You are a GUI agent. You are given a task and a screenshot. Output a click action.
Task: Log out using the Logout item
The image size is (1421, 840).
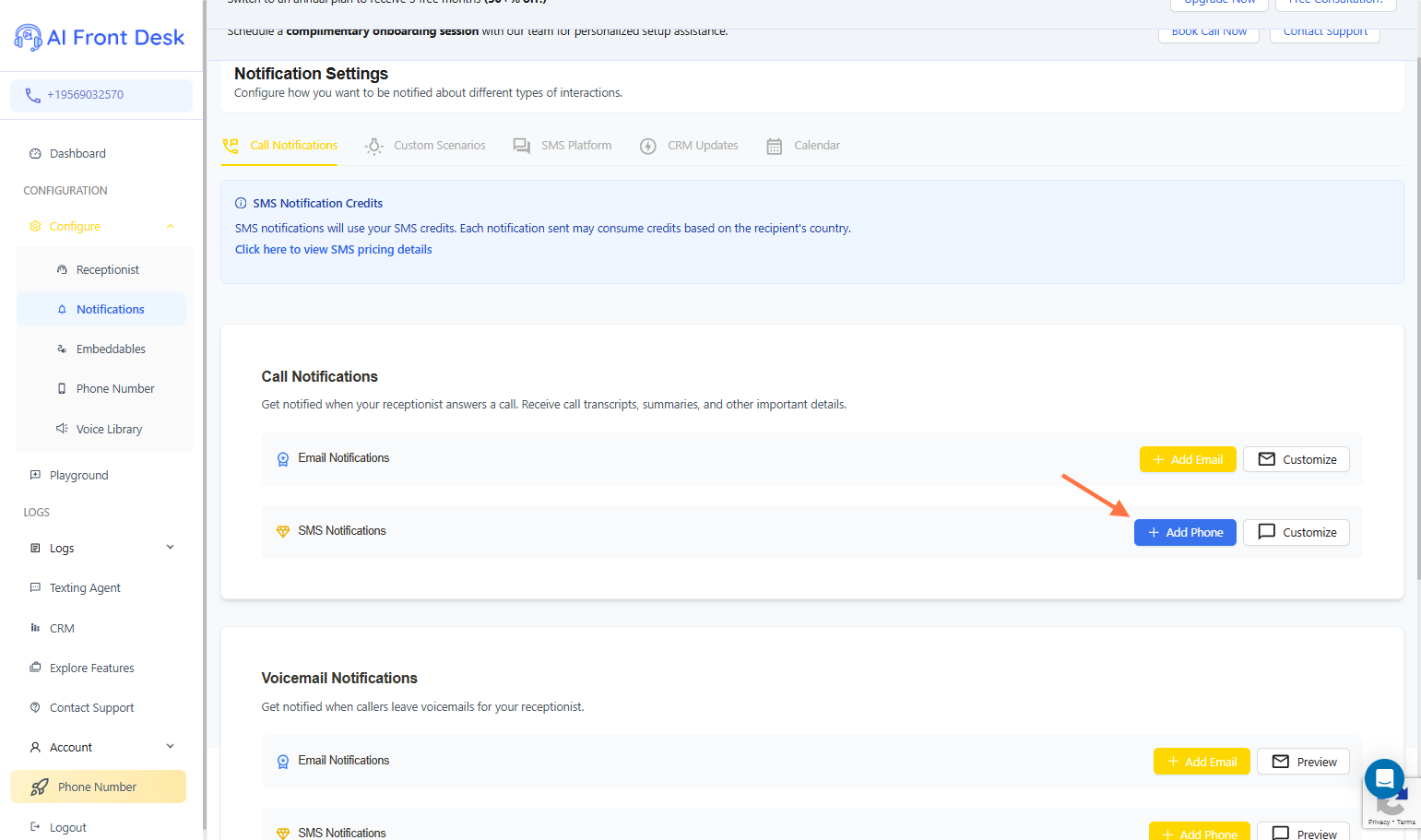(68, 828)
